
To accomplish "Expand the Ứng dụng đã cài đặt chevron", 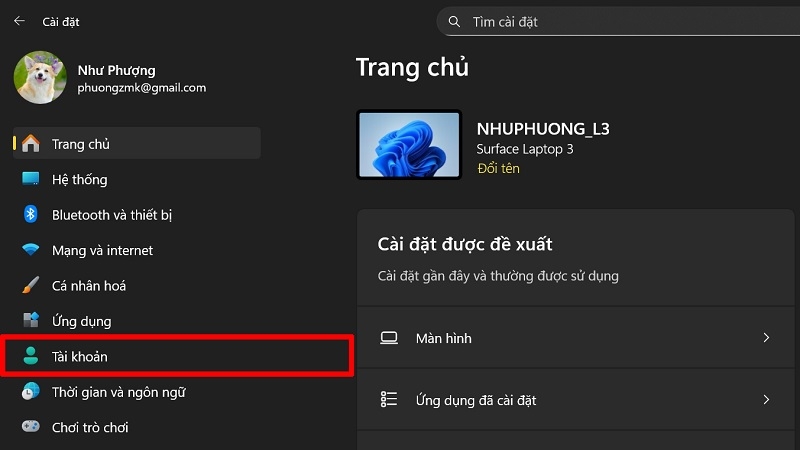I will [x=766, y=399].
